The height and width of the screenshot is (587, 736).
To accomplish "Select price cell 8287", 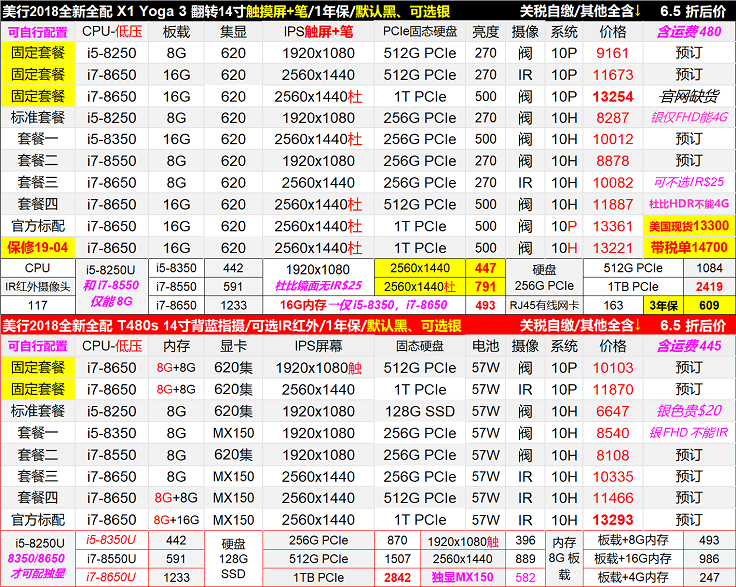I will [612, 118].
